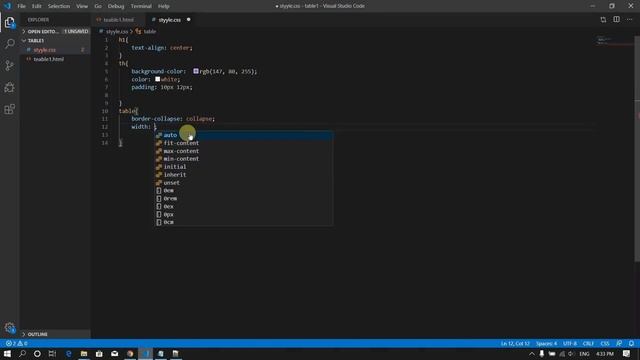
Task: Click the feedback icon in status bar
Action: click(x=619, y=344)
